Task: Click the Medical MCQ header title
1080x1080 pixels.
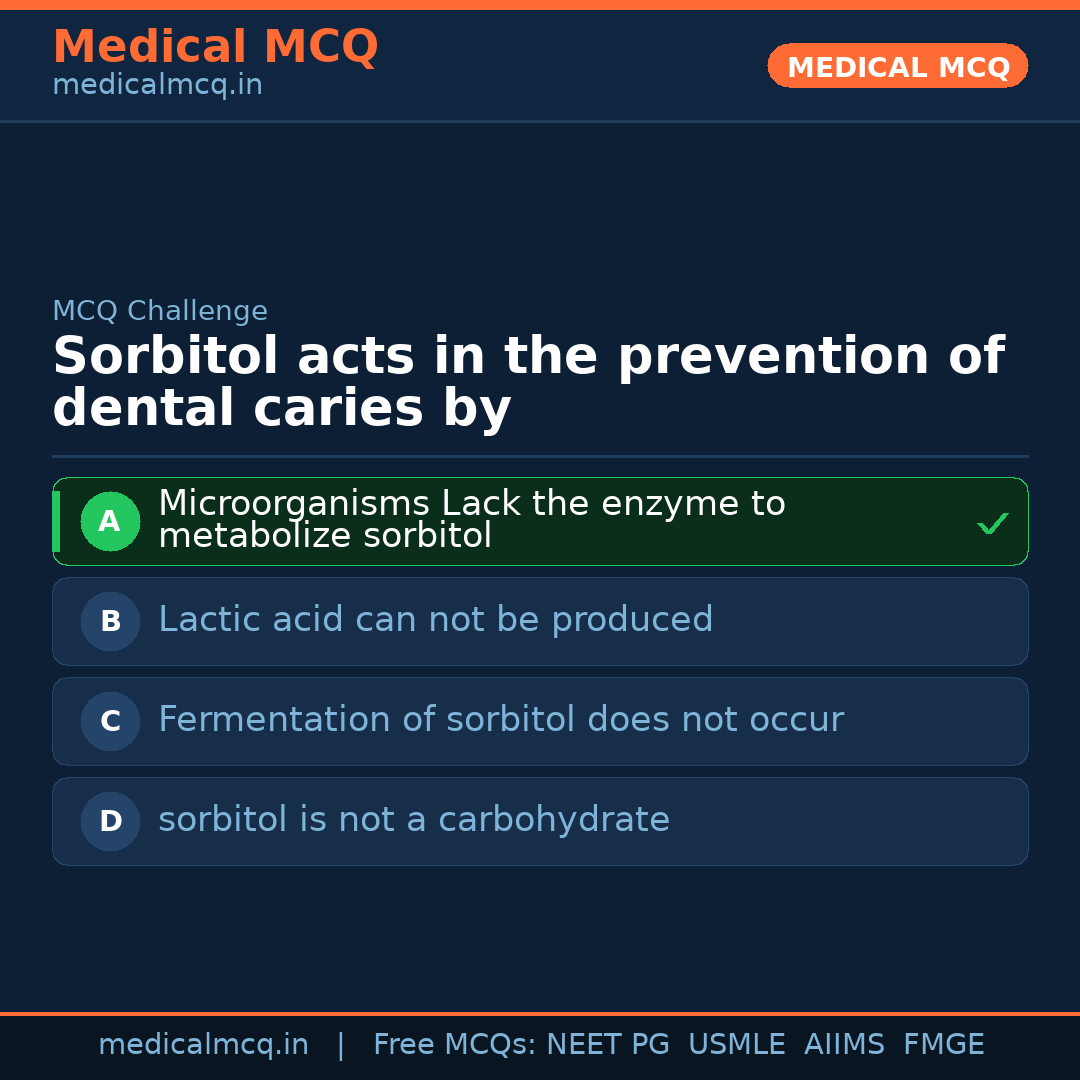Action: (215, 47)
